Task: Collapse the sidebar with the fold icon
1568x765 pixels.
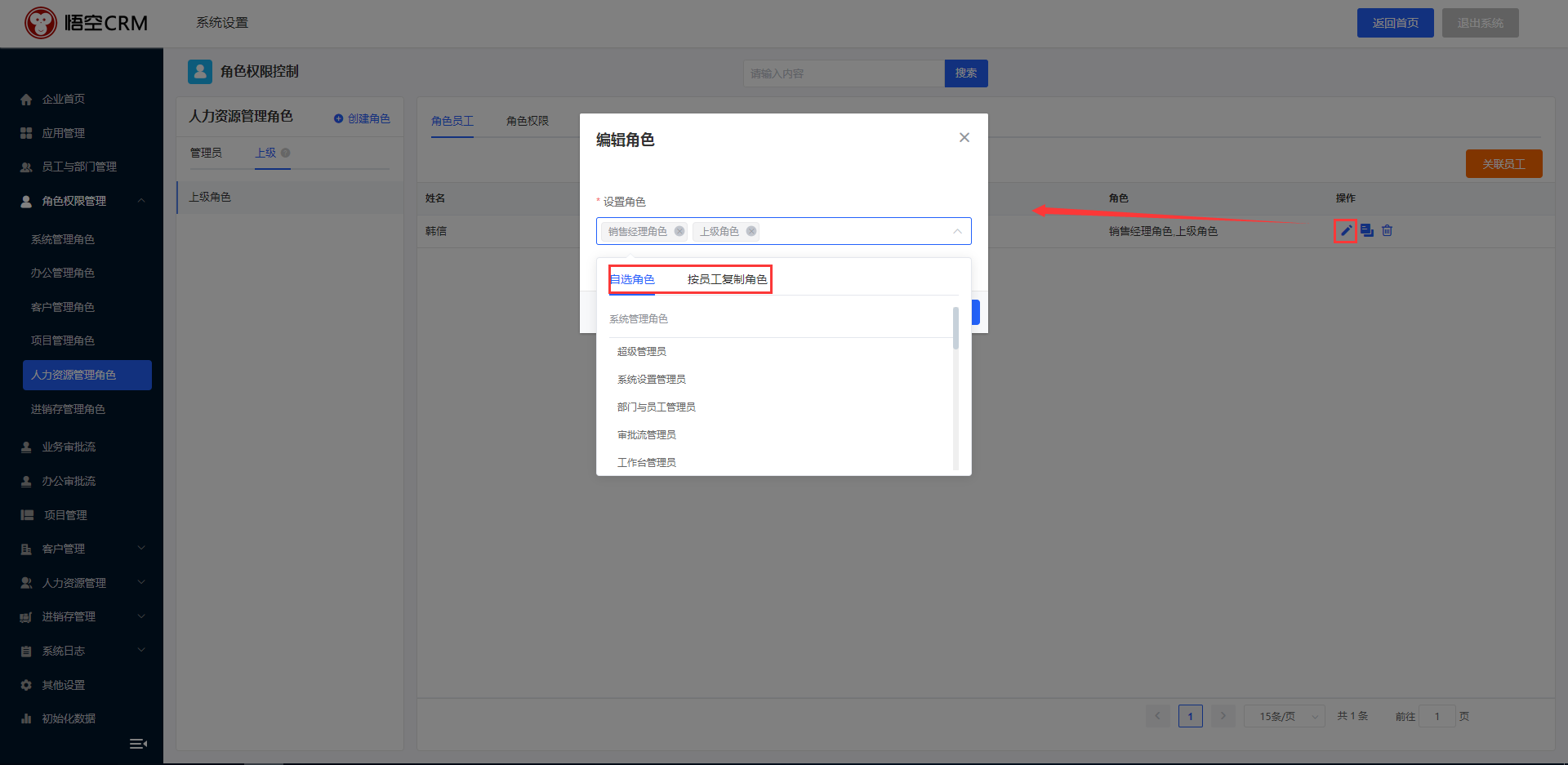Action: click(138, 744)
